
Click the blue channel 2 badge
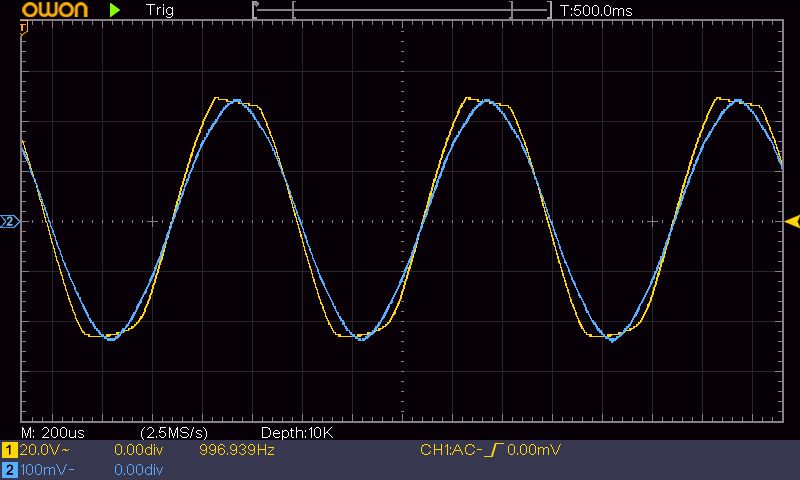pyautogui.click(x=9, y=470)
